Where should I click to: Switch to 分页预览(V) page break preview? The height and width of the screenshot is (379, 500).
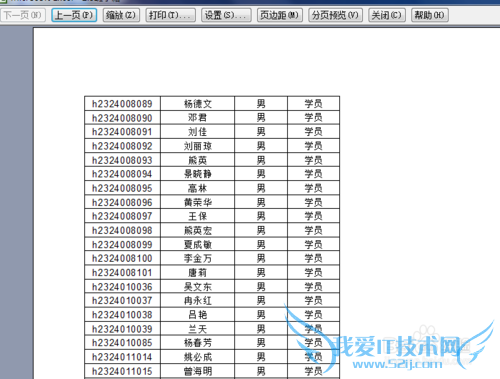click(335, 15)
